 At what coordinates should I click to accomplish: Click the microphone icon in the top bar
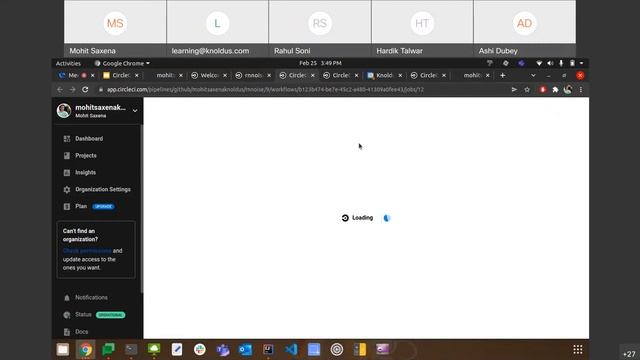point(561,63)
